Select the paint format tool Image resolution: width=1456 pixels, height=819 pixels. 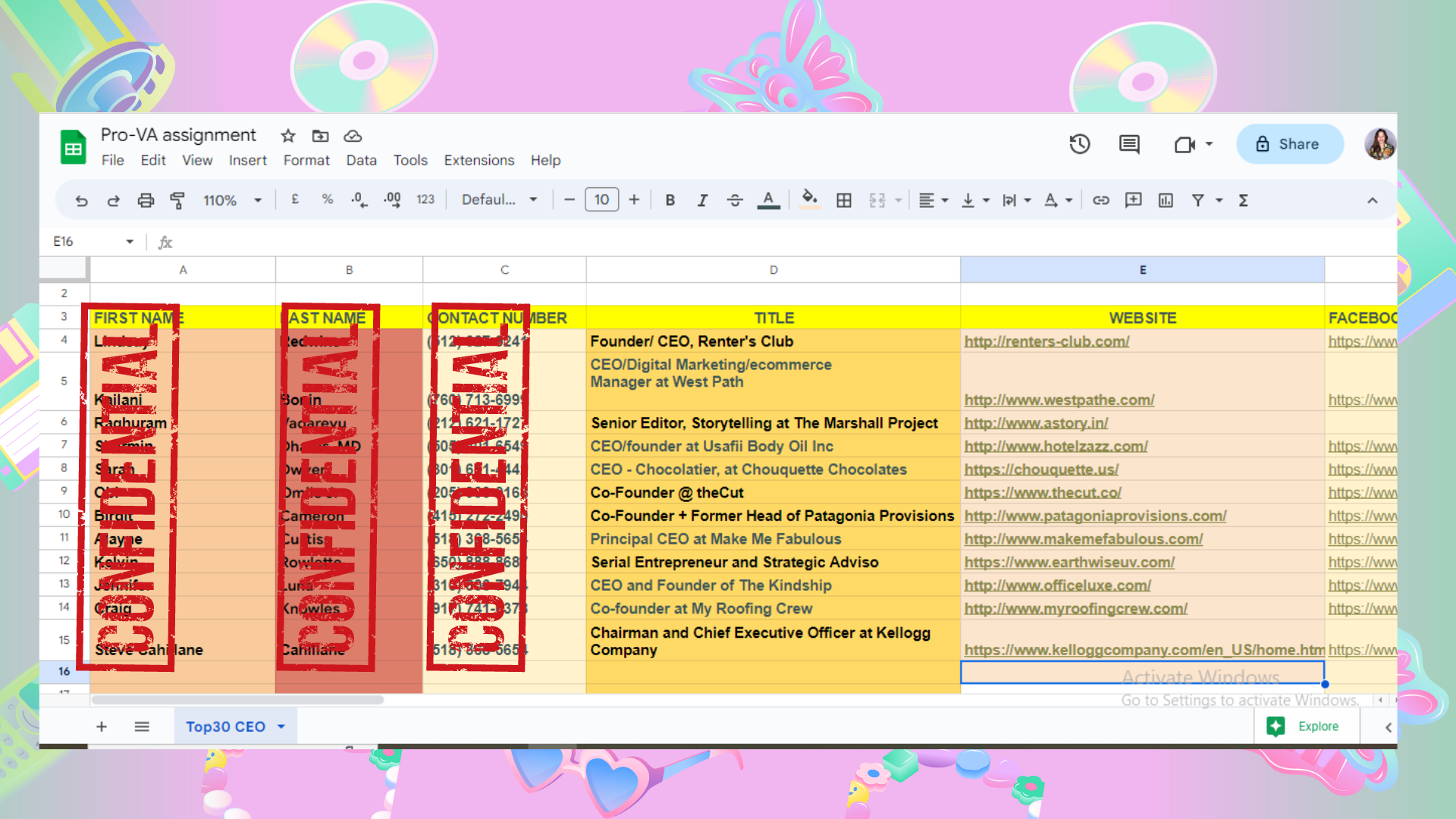pyautogui.click(x=177, y=200)
